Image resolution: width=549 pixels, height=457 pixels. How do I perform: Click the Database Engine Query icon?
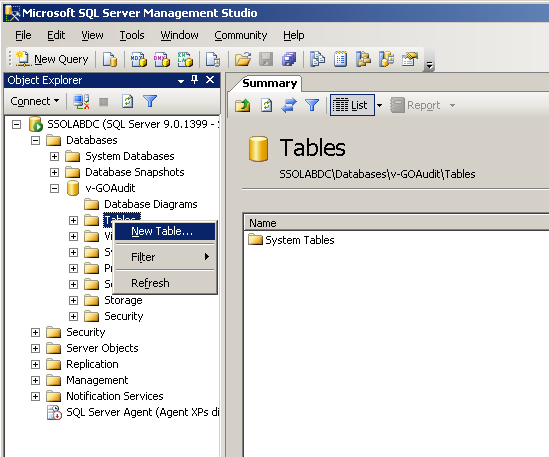pos(110,59)
